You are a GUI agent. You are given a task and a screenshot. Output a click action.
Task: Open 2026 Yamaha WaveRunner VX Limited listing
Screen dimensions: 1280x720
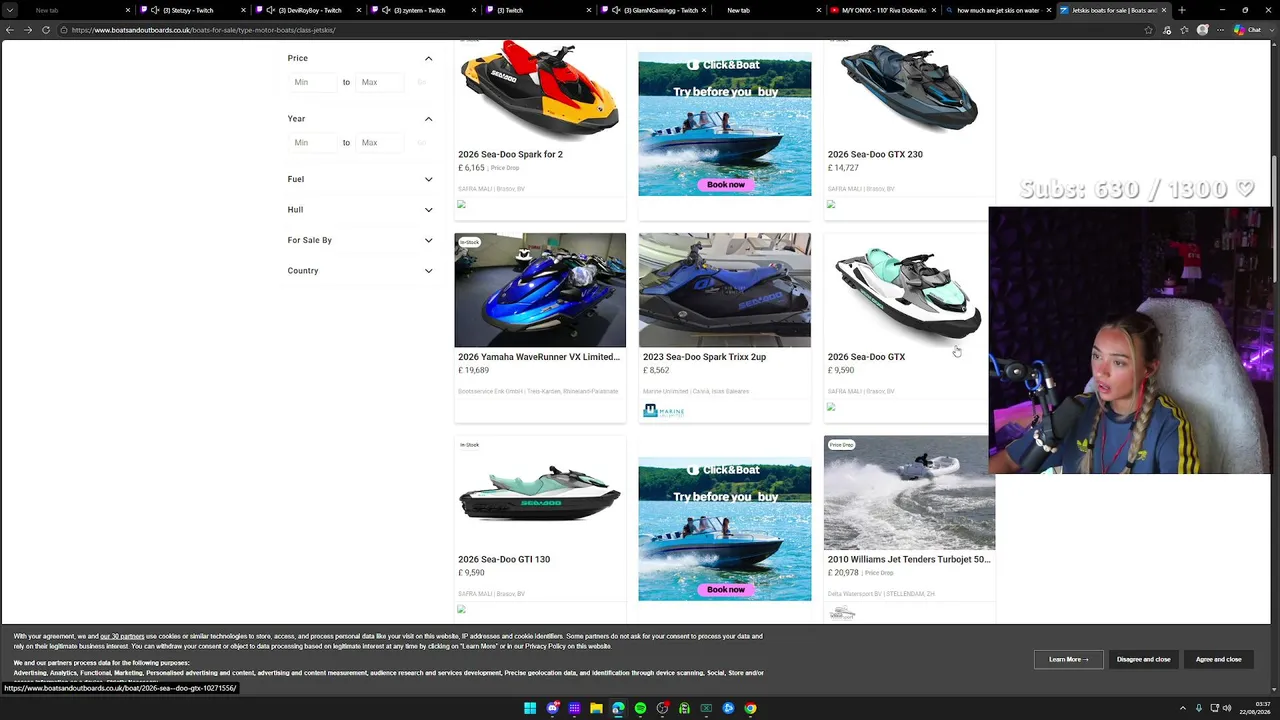(x=539, y=357)
